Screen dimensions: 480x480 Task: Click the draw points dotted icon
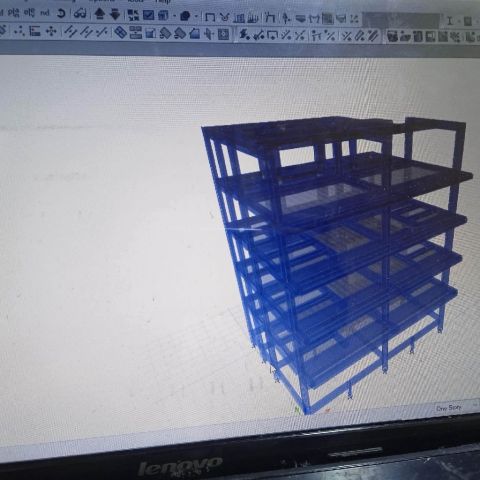[19, 32]
